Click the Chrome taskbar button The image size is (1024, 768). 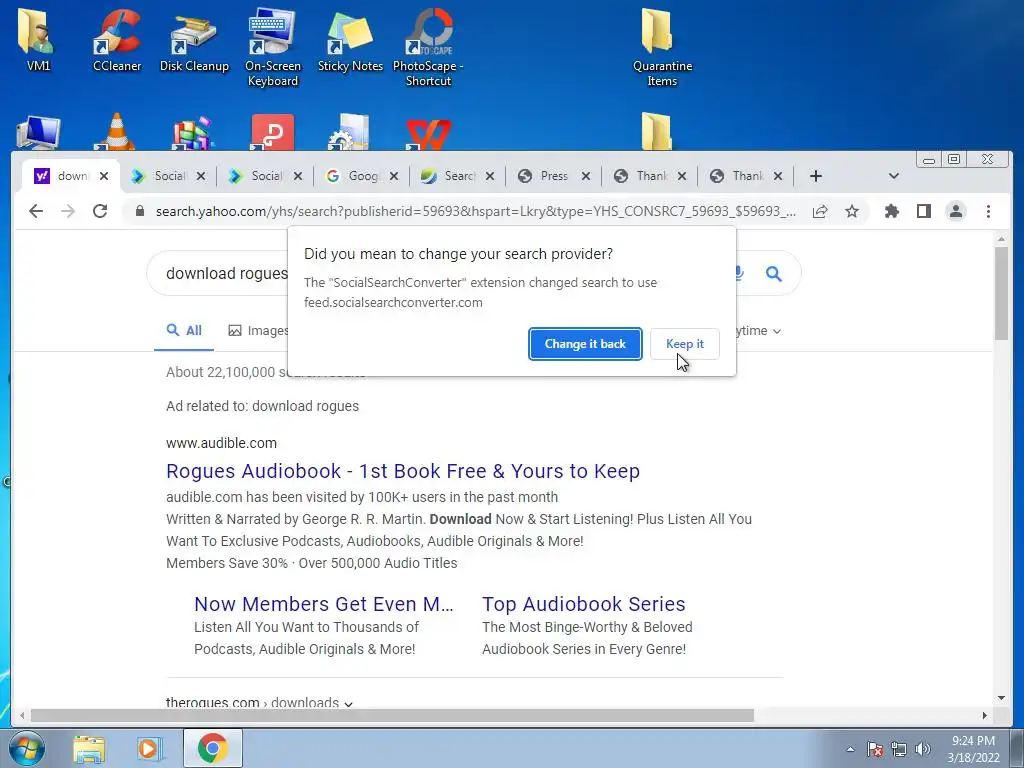coord(213,748)
